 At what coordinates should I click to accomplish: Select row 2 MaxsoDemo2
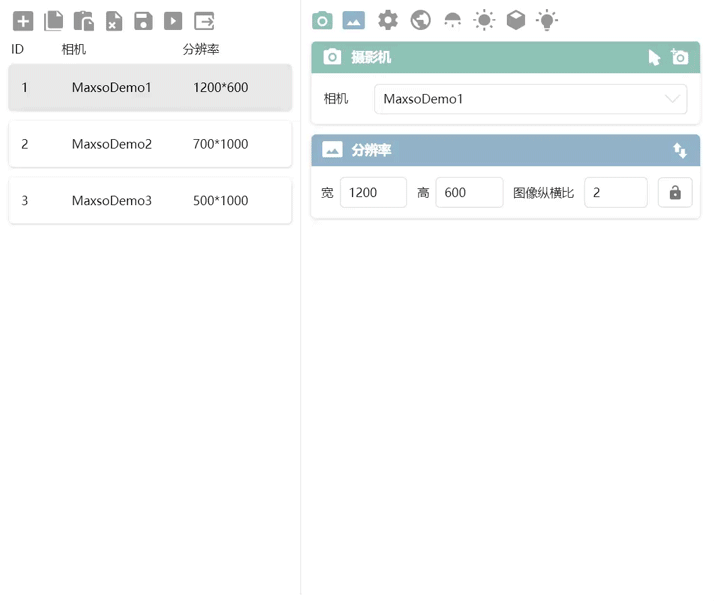(x=150, y=144)
